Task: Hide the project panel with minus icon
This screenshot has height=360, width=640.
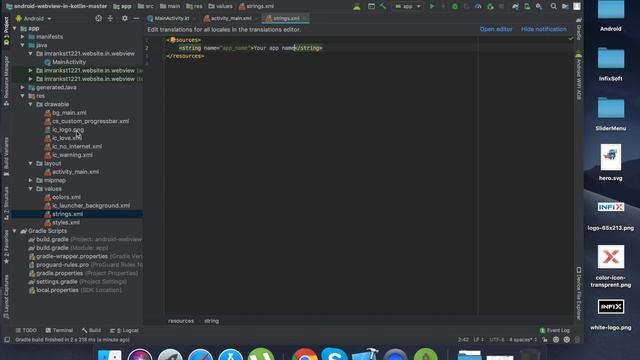Action: 136,18
